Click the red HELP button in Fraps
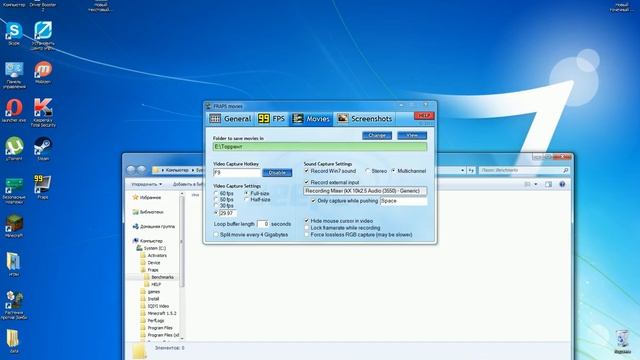The height and width of the screenshot is (360, 640). point(424,116)
